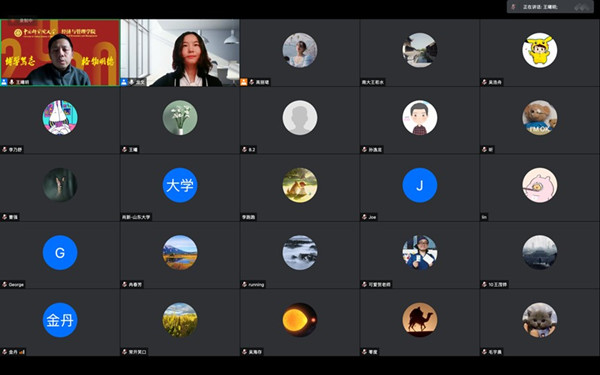Click the pink pig cartoon avatar
The height and width of the screenshot is (375, 600).
540,185
